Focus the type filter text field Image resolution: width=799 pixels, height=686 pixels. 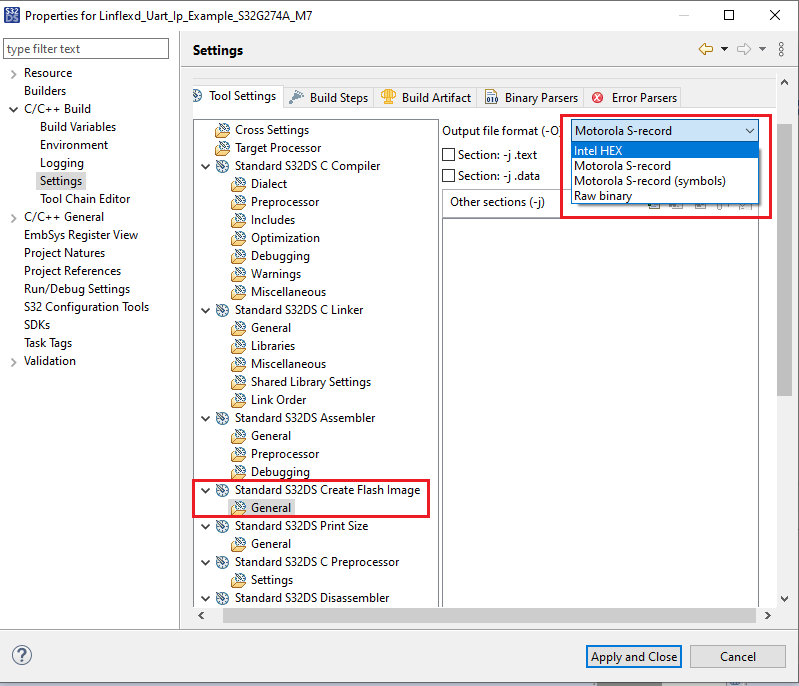86,49
